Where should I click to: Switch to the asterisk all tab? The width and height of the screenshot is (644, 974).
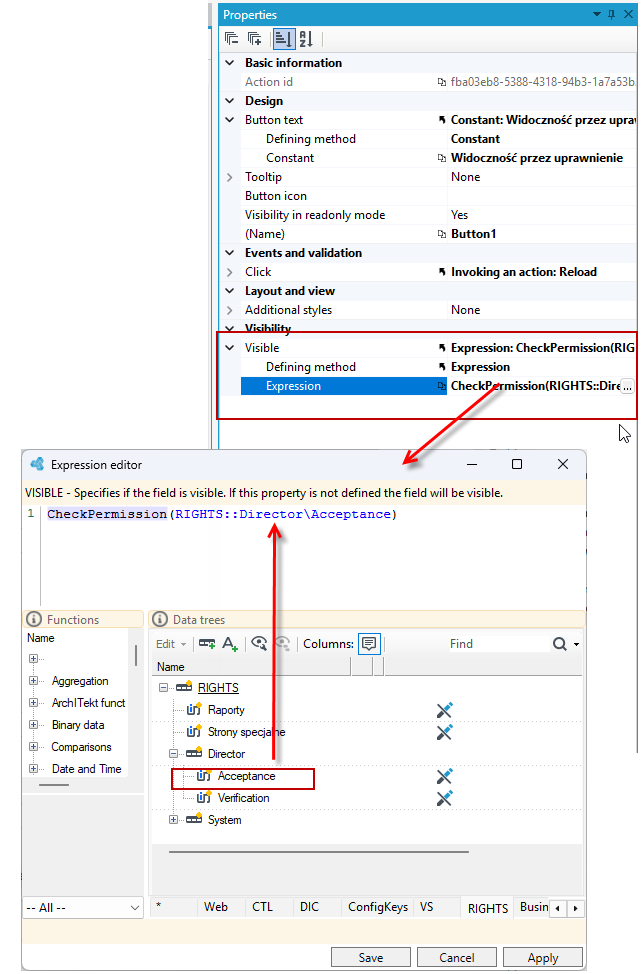click(159, 907)
